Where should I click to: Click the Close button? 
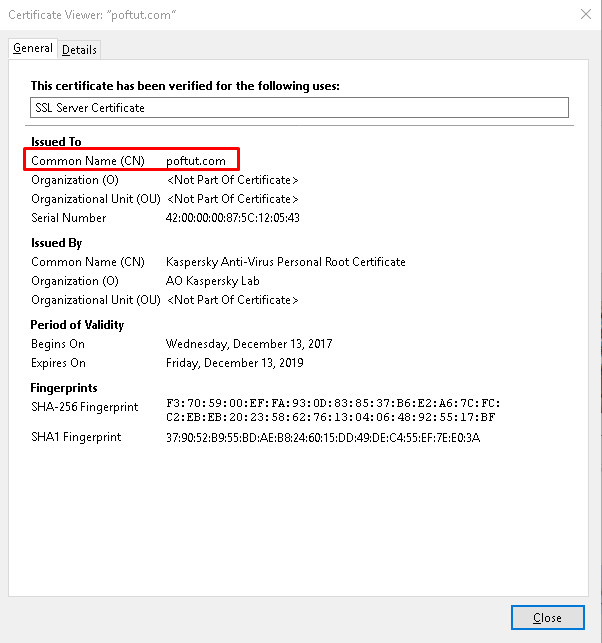pyautogui.click(x=547, y=617)
